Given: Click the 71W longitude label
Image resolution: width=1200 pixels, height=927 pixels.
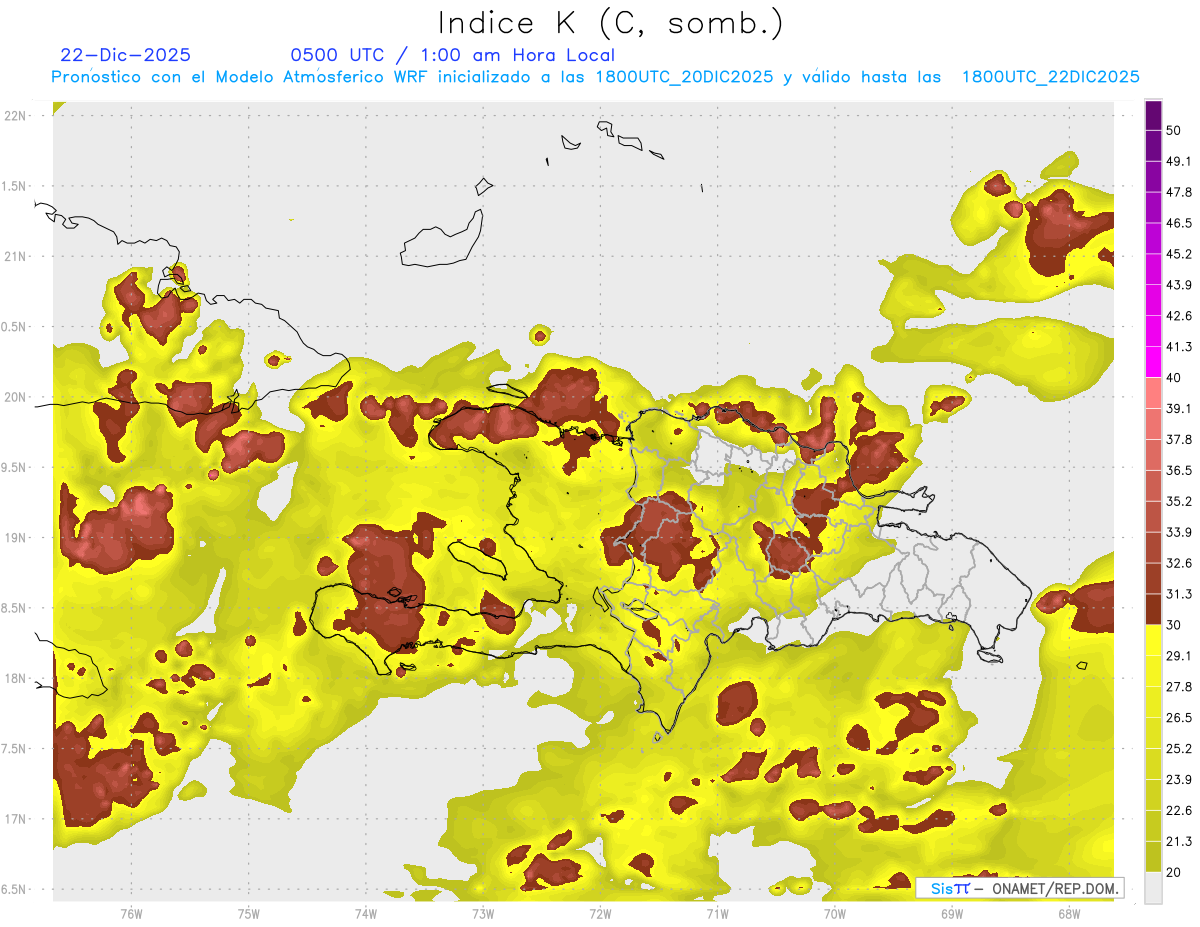Looking at the screenshot, I should click(717, 914).
